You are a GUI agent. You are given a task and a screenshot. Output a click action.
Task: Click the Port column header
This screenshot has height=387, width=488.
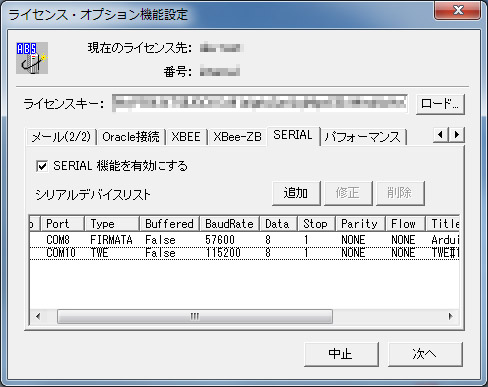click(x=62, y=224)
